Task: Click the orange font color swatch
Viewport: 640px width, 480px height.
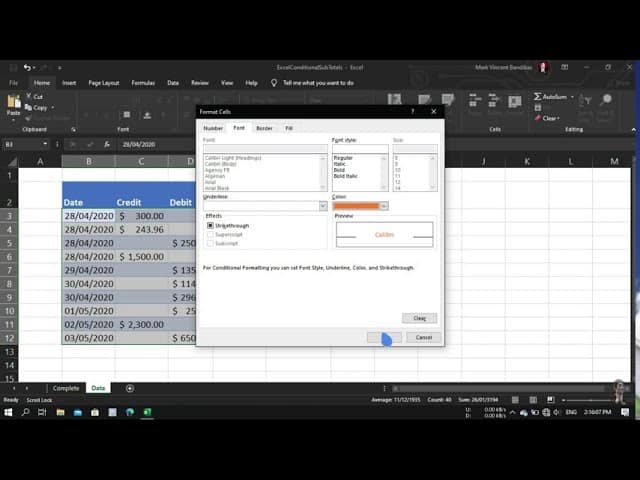Action: (355, 206)
